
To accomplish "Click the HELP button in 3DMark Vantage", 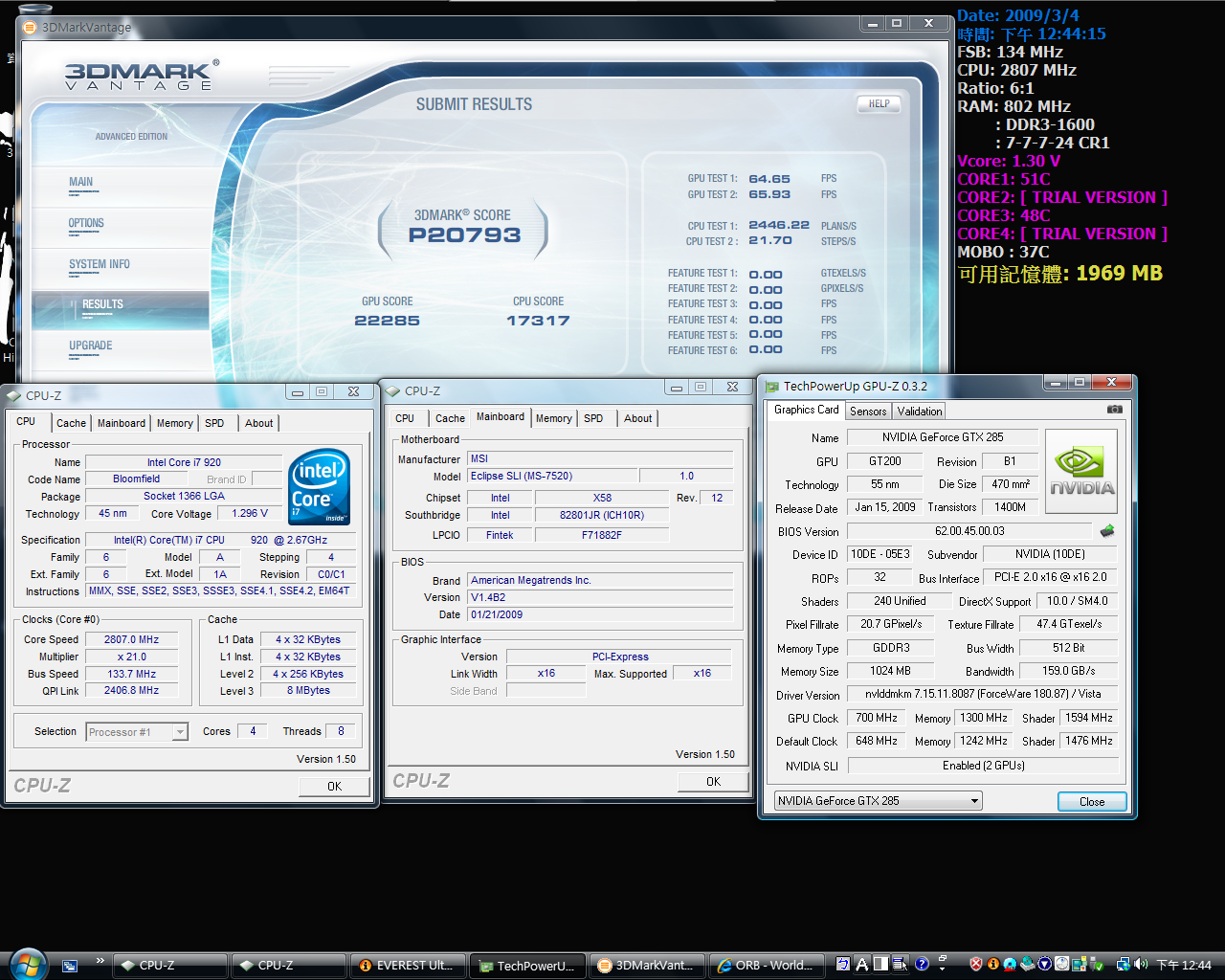I will 879,103.
